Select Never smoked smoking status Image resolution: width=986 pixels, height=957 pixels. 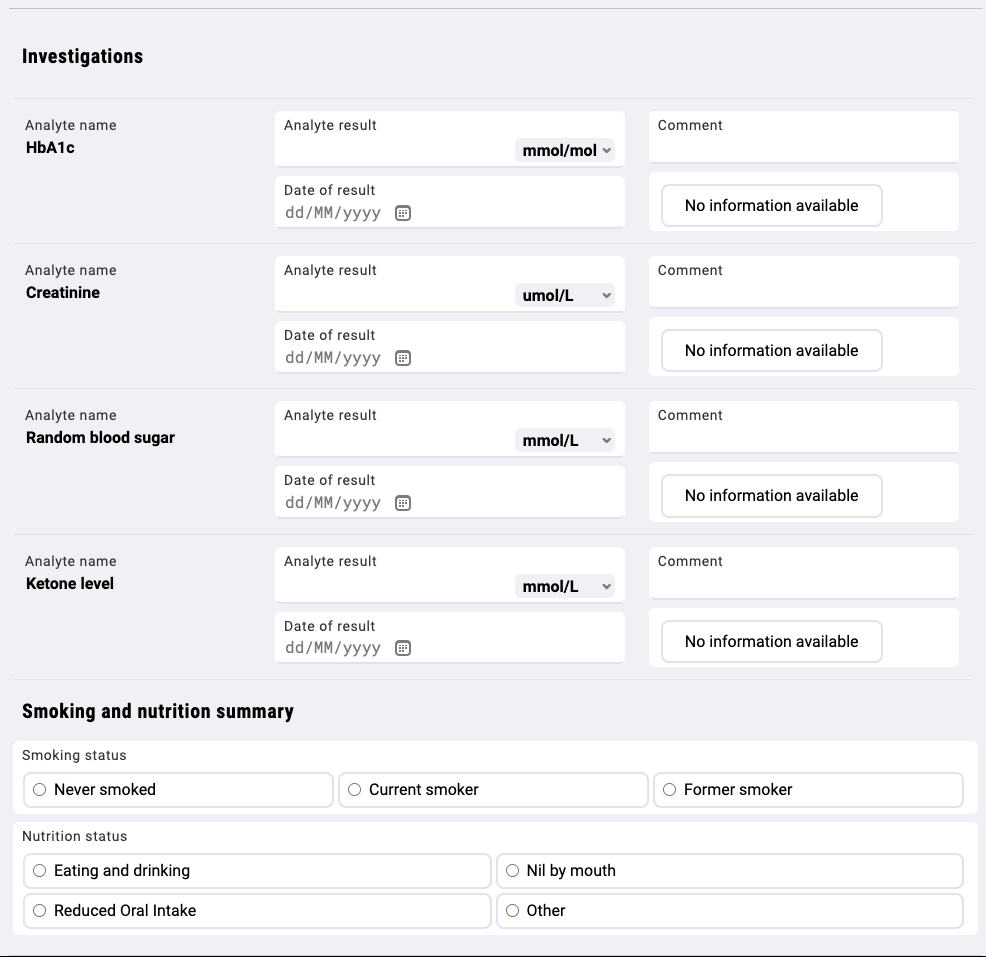click(x=39, y=789)
